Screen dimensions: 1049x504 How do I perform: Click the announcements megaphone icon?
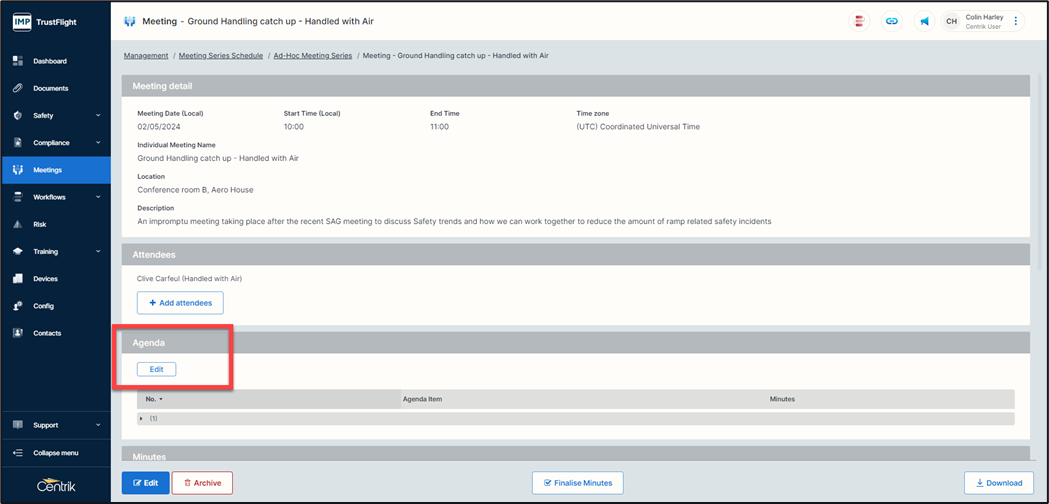[x=924, y=21]
